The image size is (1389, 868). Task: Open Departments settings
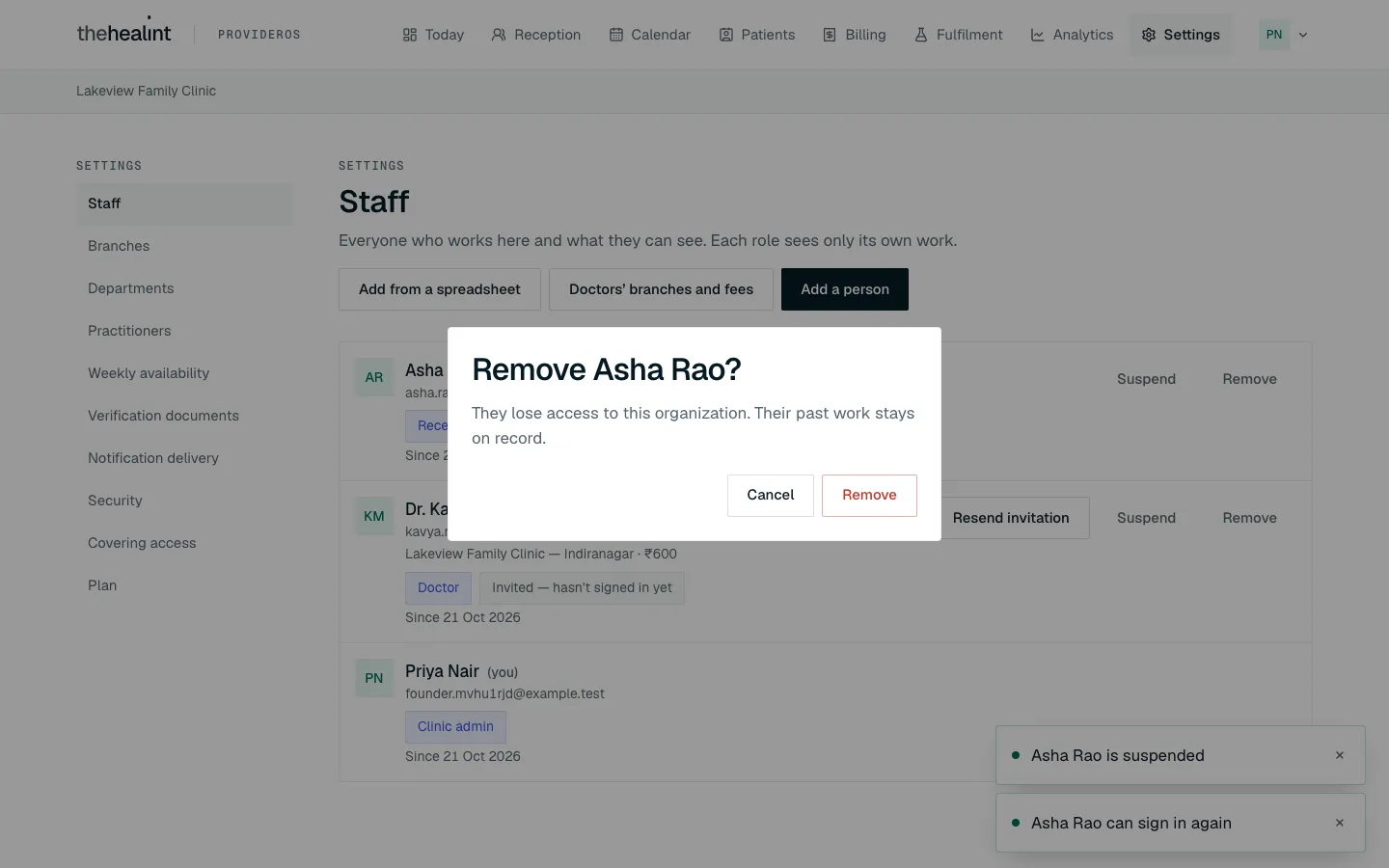click(185, 288)
